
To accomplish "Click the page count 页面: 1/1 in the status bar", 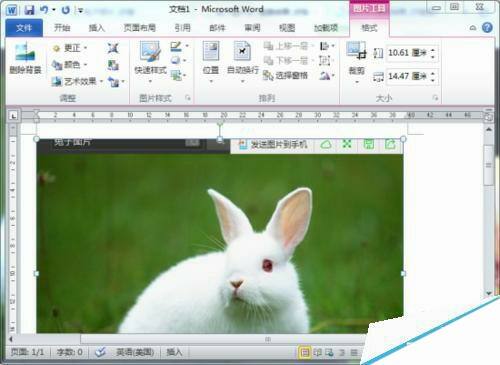I will pyautogui.click(x=27, y=352).
